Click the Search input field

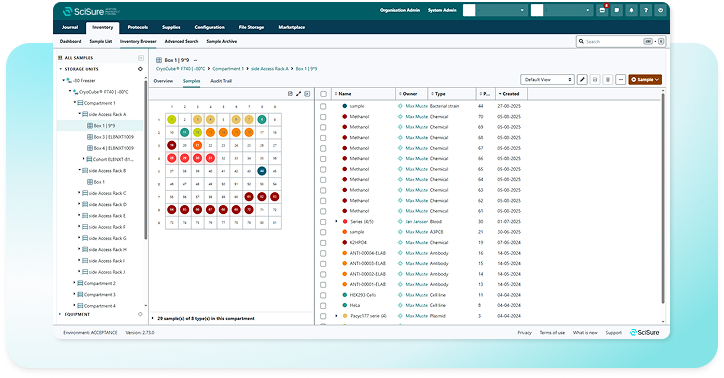click(621, 42)
